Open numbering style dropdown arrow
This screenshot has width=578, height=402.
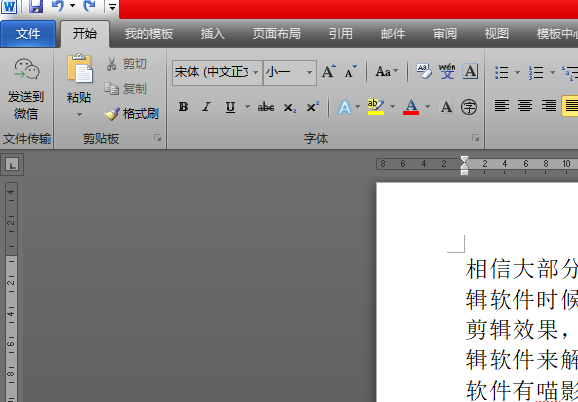552,73
